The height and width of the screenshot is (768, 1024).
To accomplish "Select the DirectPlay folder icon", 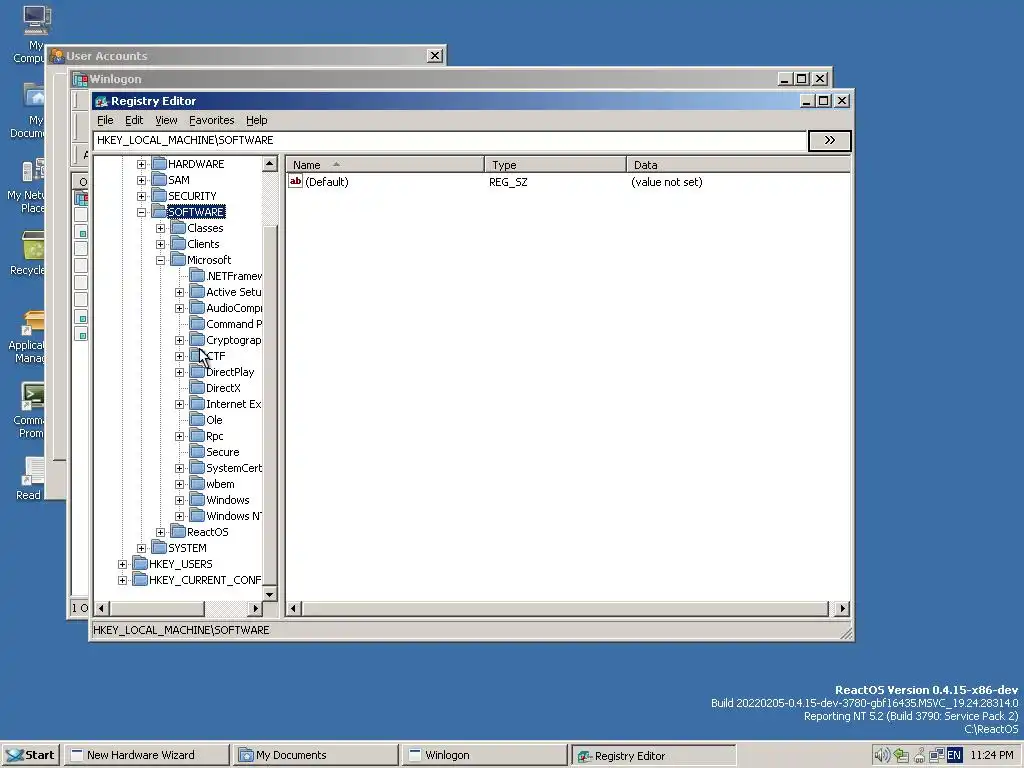I will [197, 372].
